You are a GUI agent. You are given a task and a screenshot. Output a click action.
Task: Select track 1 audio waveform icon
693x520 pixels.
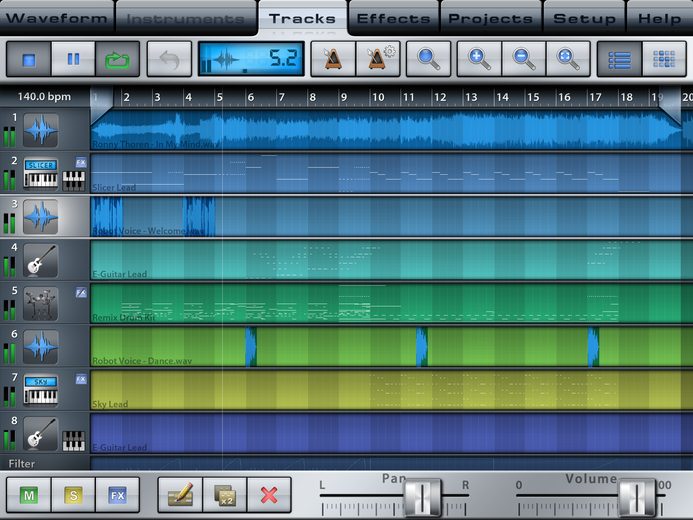pyautogui.click(x=41, y=130)
